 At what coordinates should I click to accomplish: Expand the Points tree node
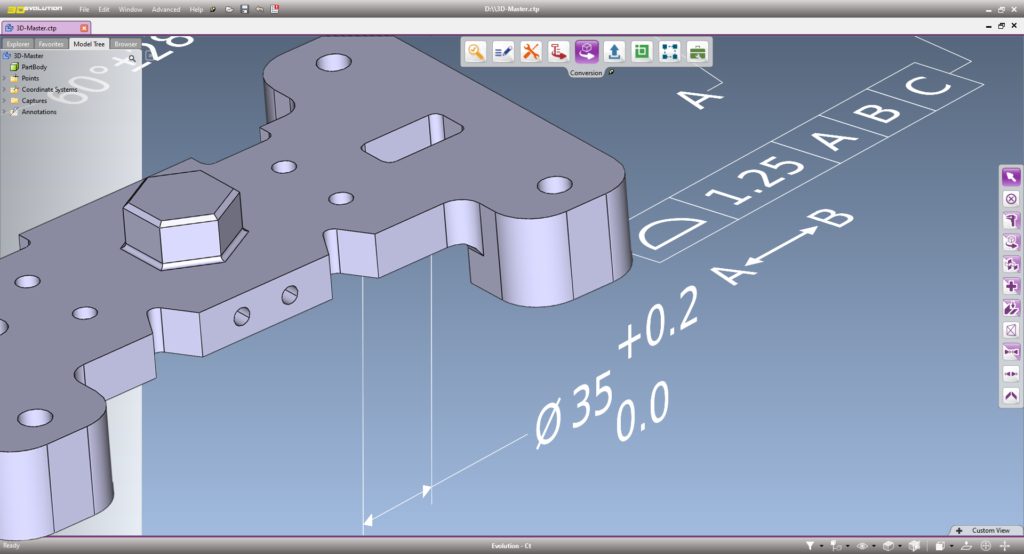[x=5, y=78]
